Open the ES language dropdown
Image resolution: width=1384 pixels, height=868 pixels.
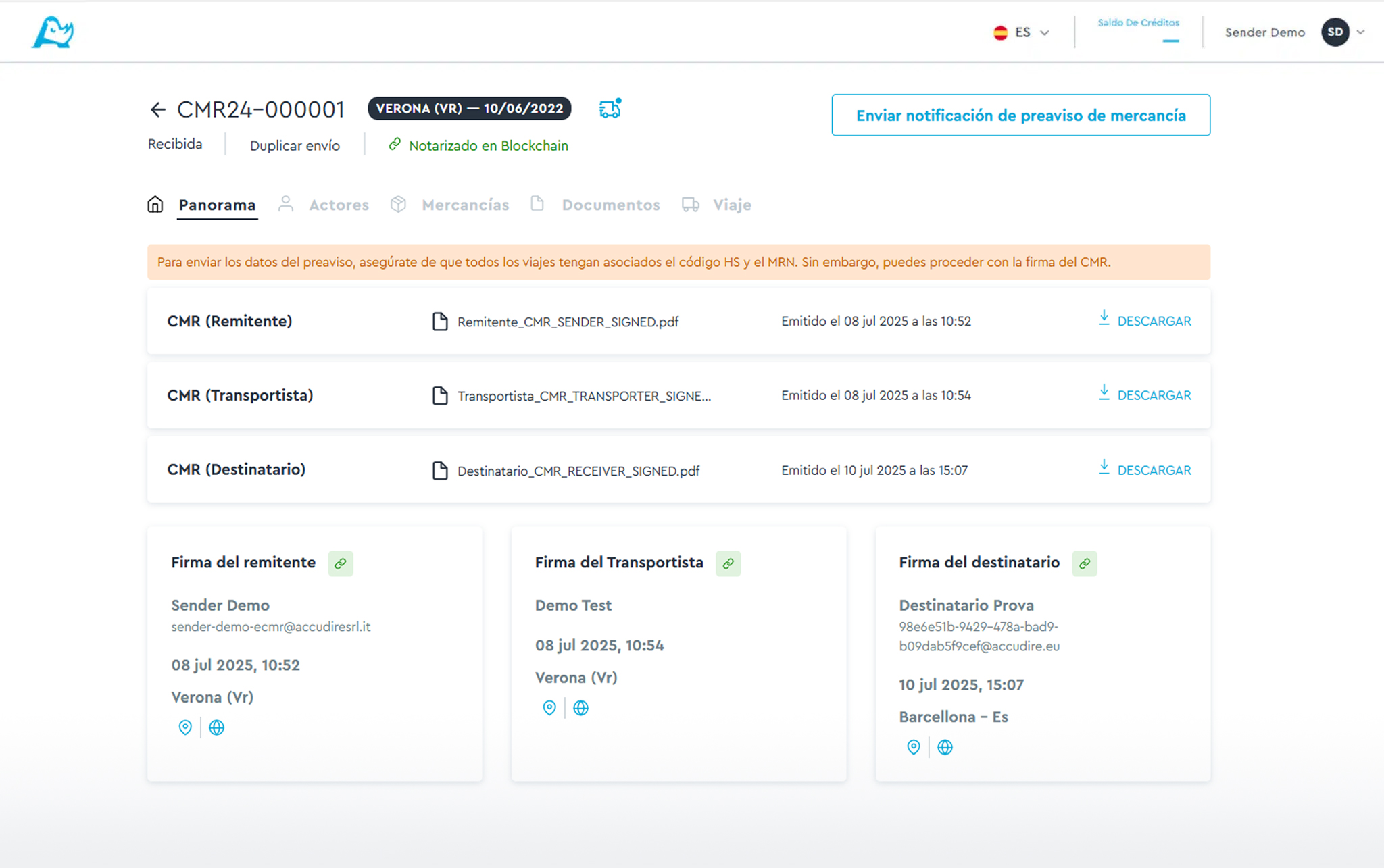coord(1022,32)
